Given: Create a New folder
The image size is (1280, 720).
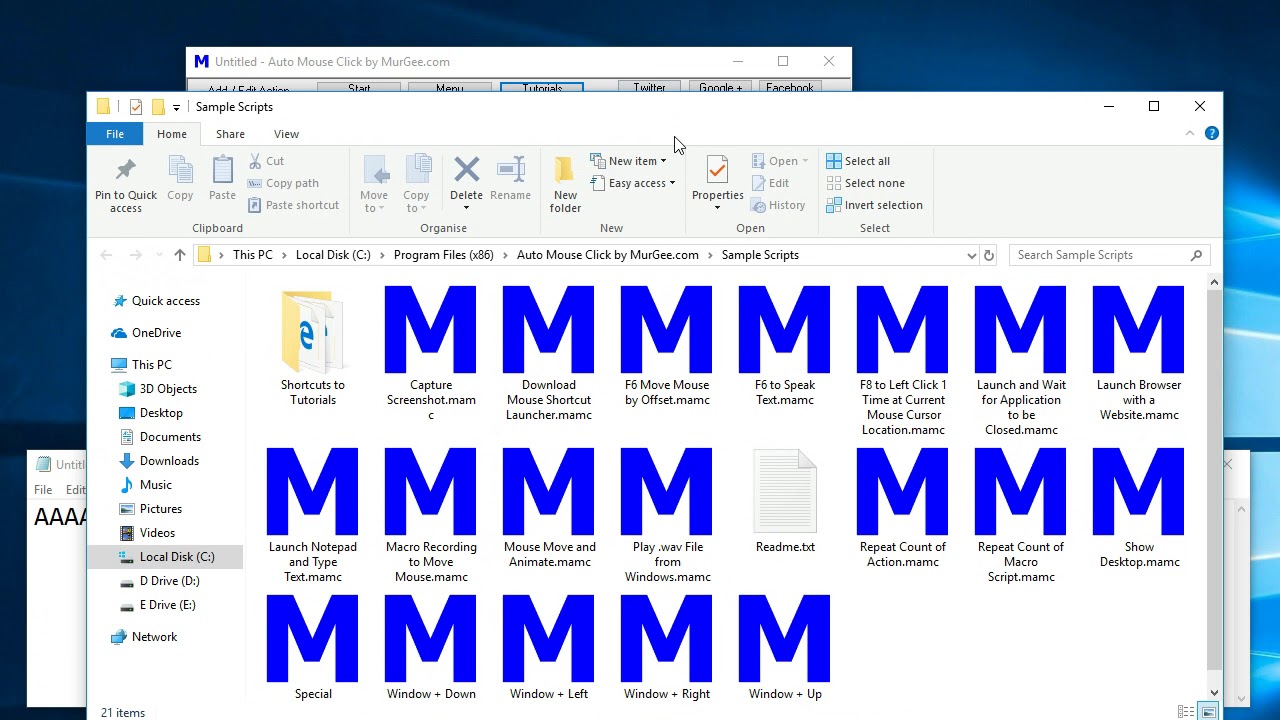Looking at the screenshot, I should pyautogui.click(x=565, y=184).
